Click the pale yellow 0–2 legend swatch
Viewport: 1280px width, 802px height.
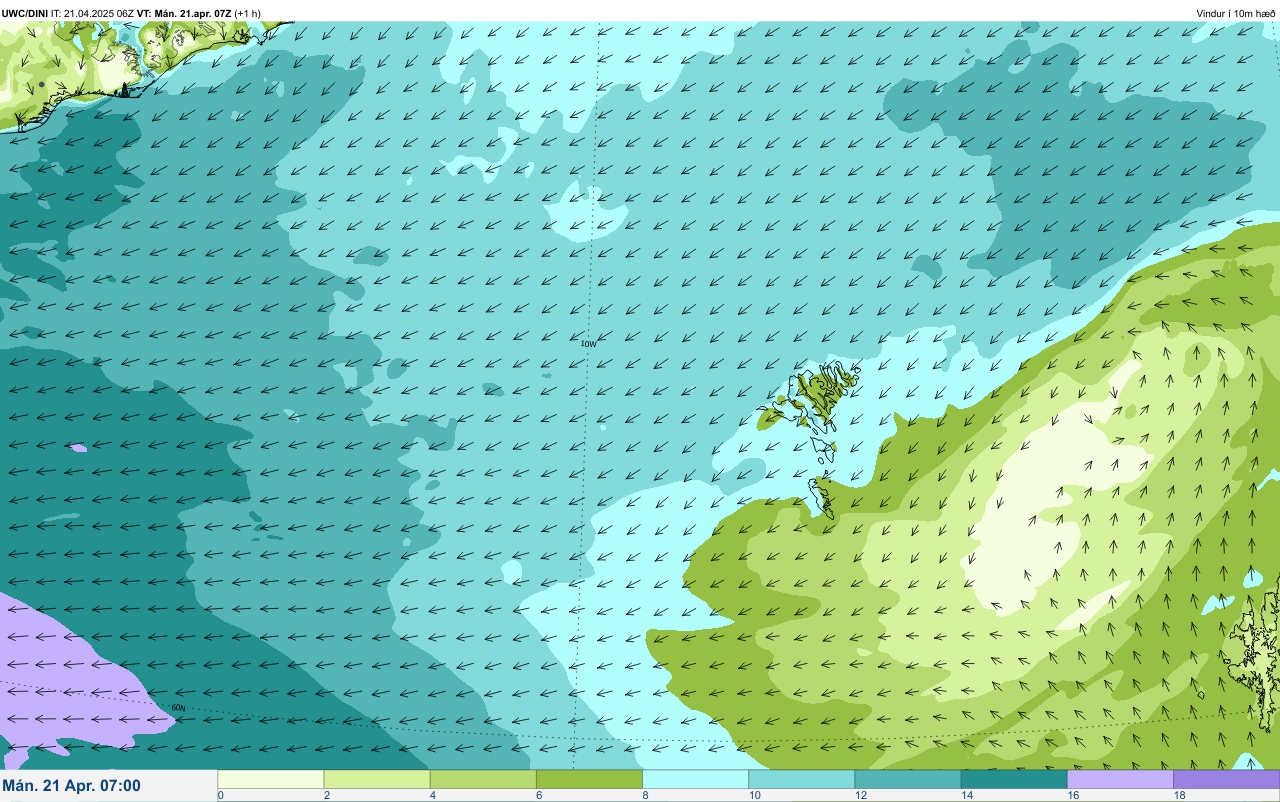[x=271, y=779]
